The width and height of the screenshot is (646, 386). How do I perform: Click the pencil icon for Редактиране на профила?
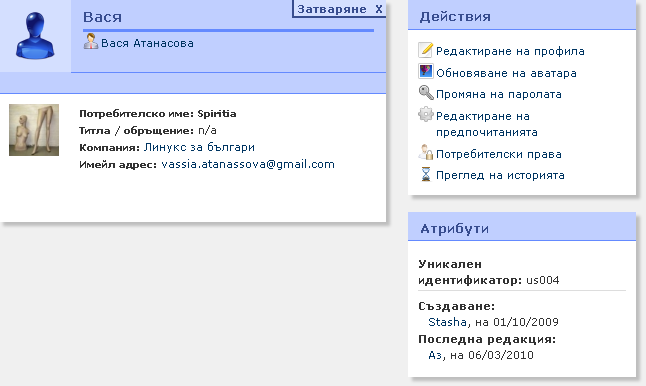point(426,50)
